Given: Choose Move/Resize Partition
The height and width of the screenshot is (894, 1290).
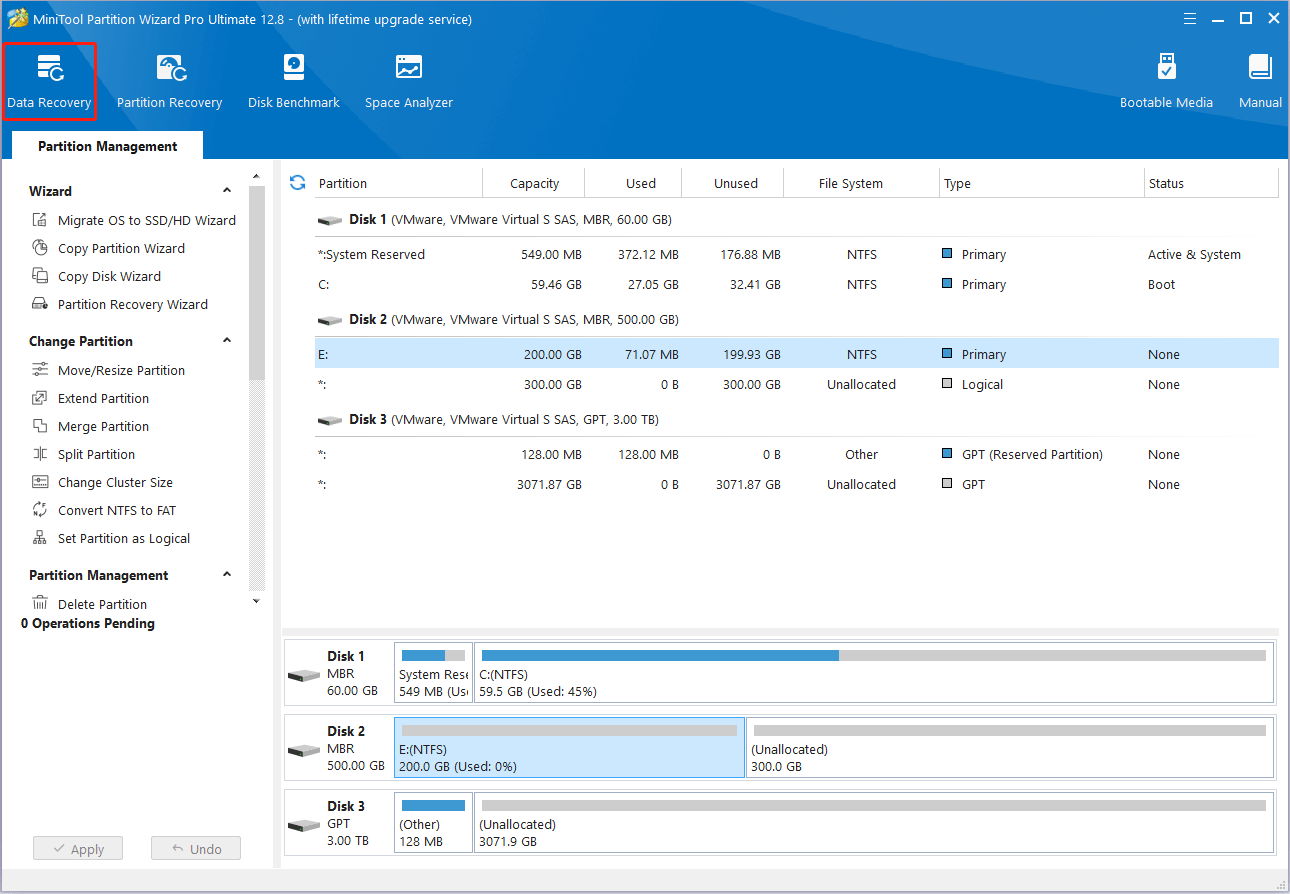Looking at the screenshot, I should click(108, 370).
